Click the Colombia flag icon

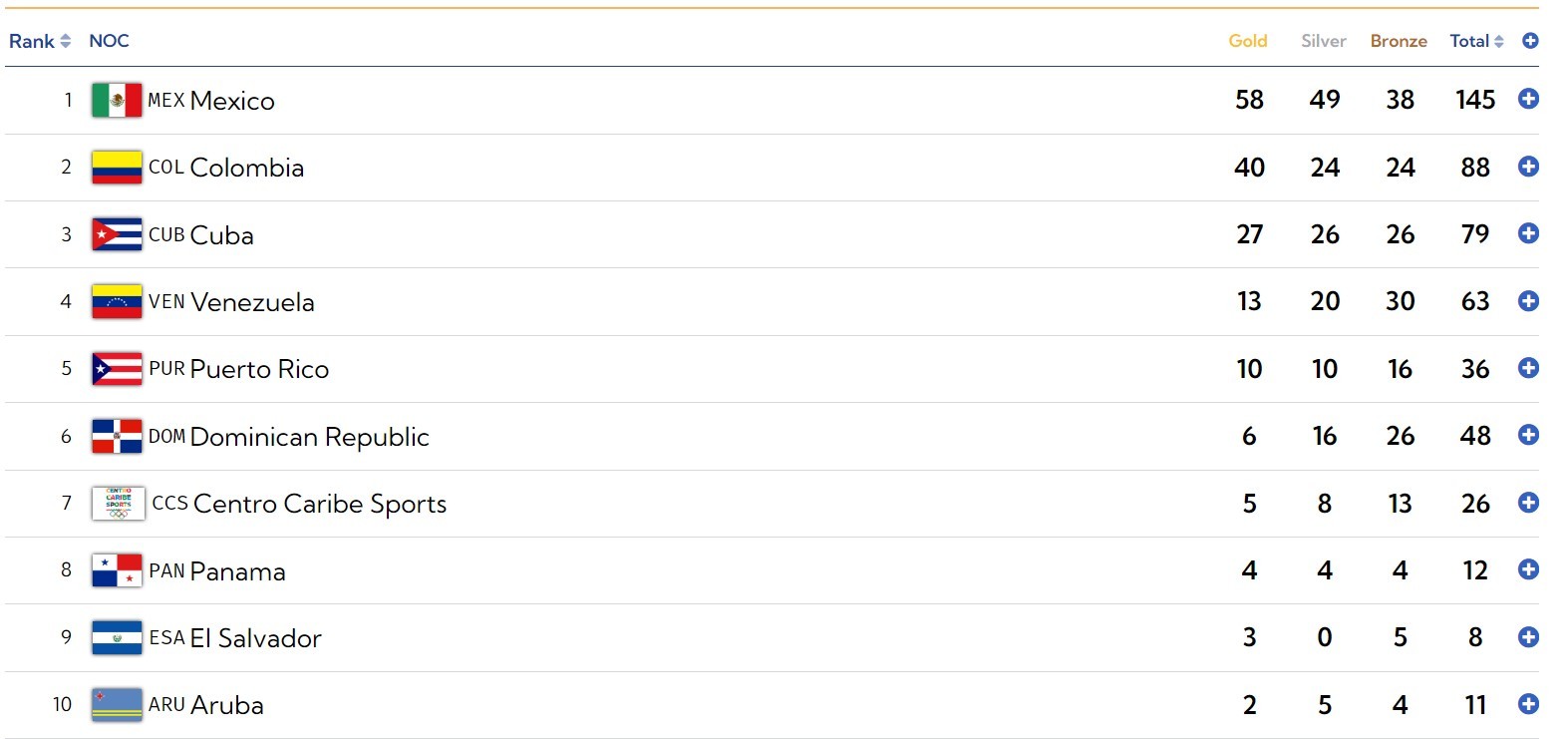click(x=117, y=168)
